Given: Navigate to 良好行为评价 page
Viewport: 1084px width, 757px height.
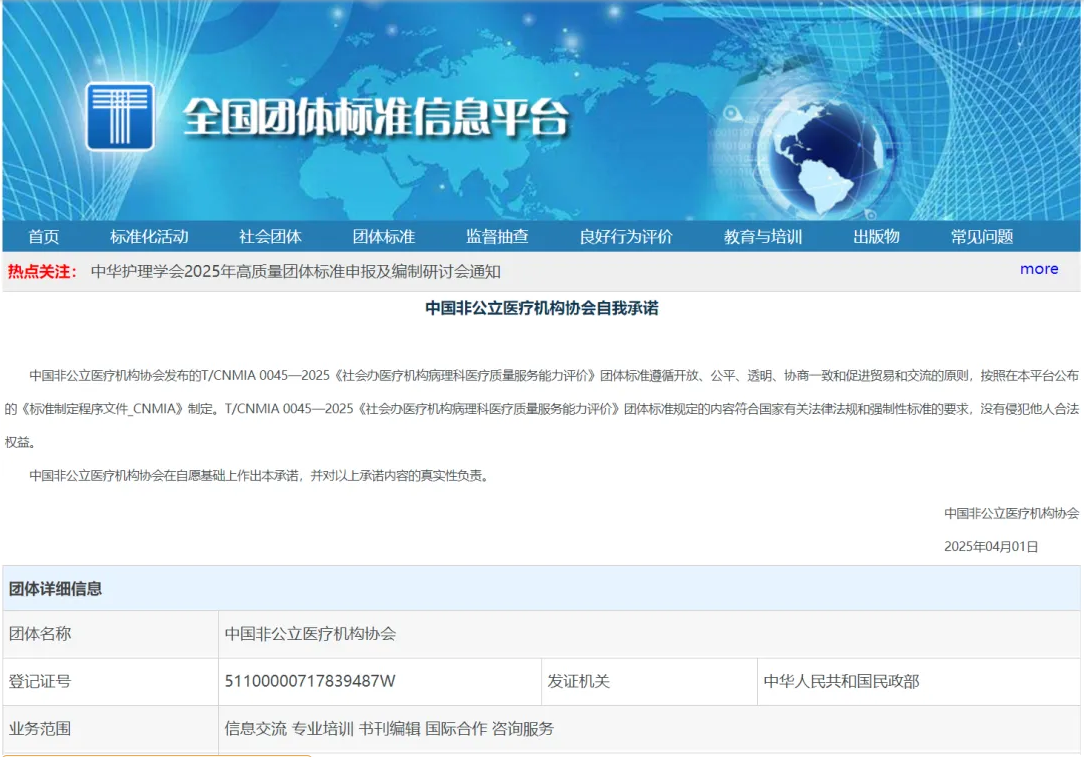Looking at the screenshot, I should click(626, 236).
